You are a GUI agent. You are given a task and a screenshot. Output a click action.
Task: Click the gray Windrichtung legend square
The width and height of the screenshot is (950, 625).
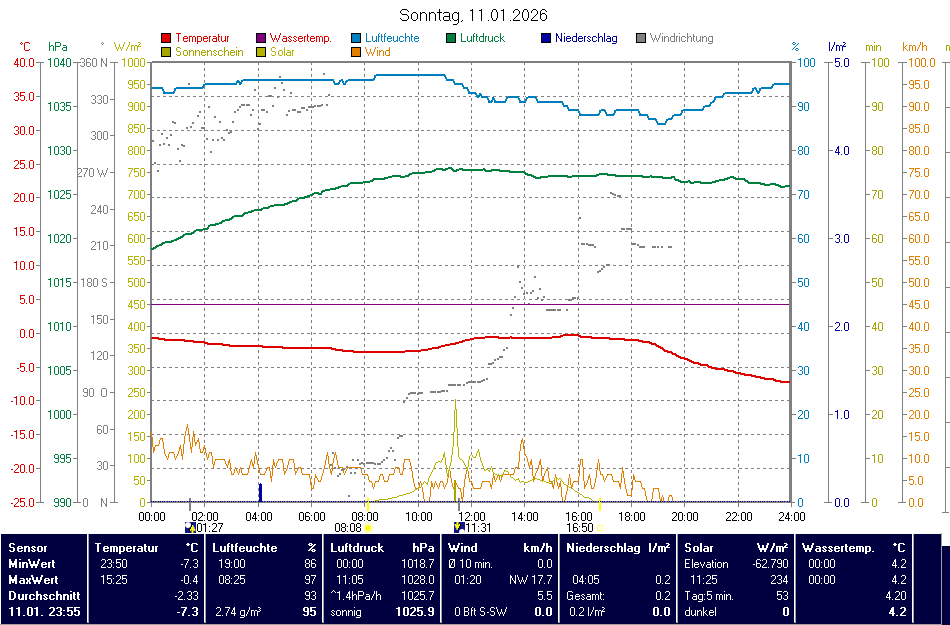click(641, 39)
